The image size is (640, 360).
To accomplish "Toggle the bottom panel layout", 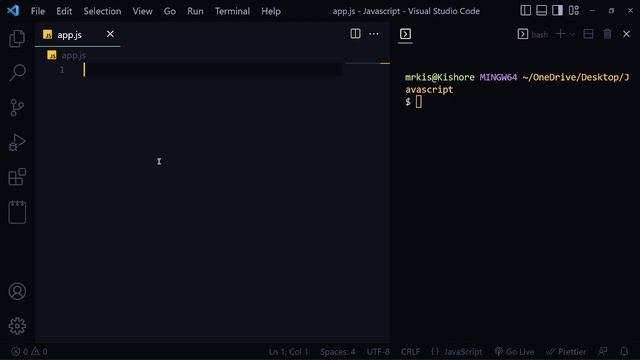I will pos(542,10).
